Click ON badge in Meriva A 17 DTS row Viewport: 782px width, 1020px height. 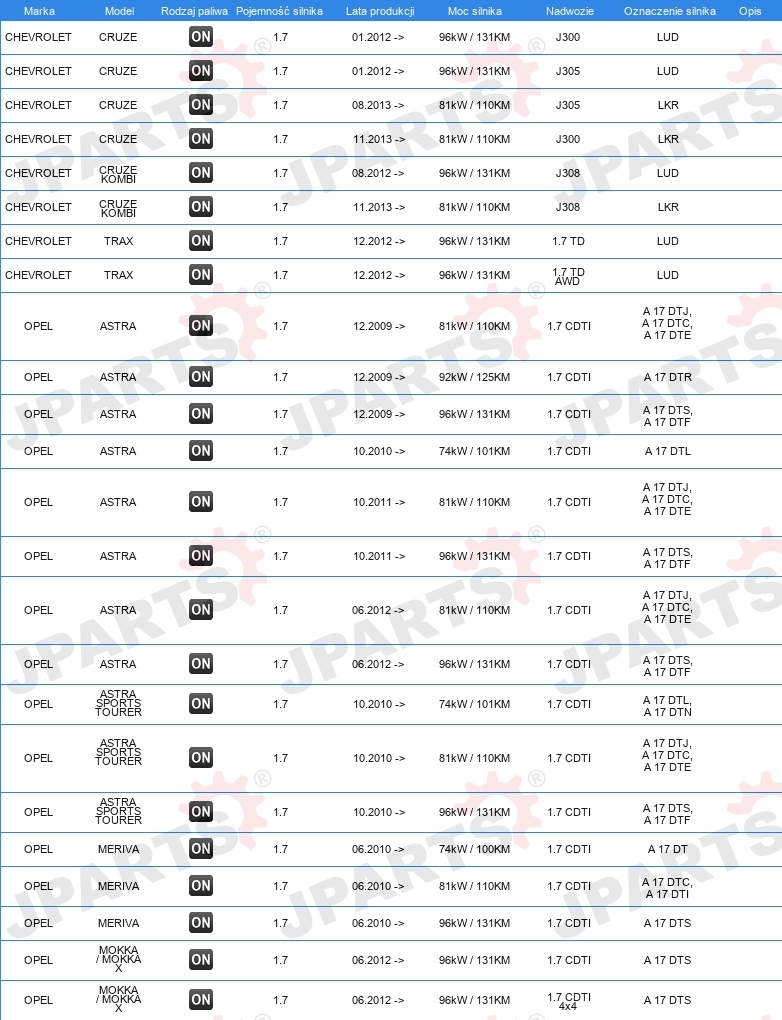coord(201,923)
